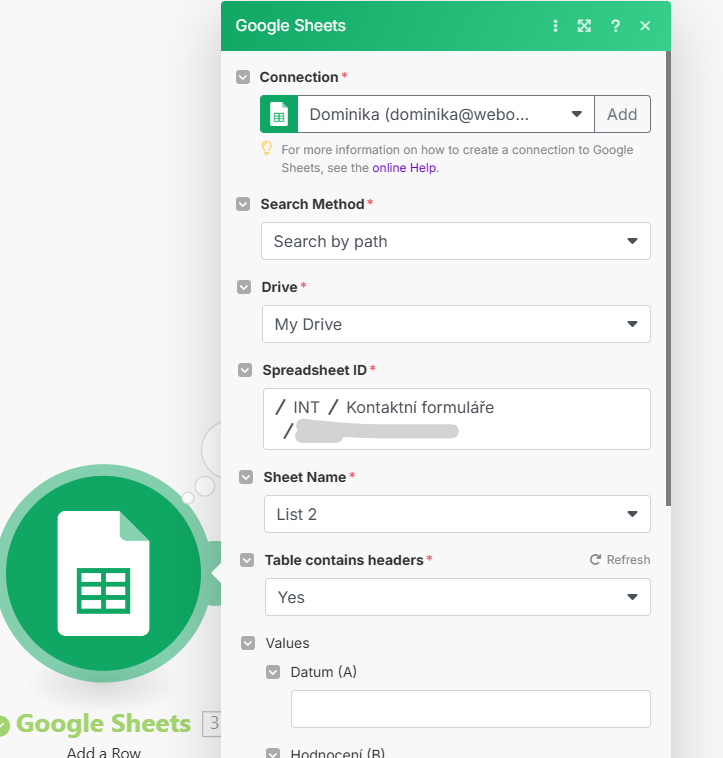This screenshot has height=758, width=723.
Task: Close the Google Sheets settings panel
Action: [645, 26]
